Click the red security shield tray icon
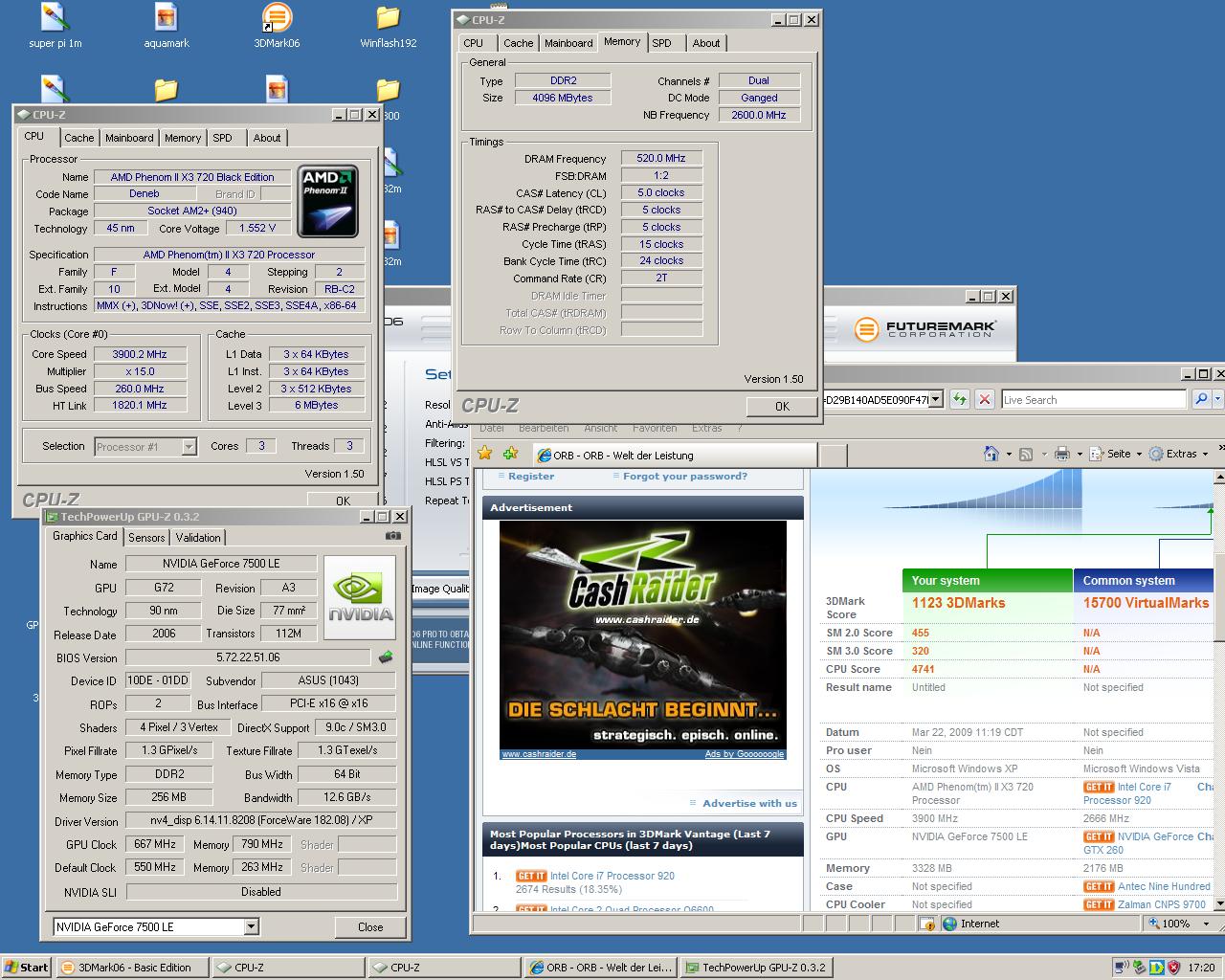 point(1174,968)
